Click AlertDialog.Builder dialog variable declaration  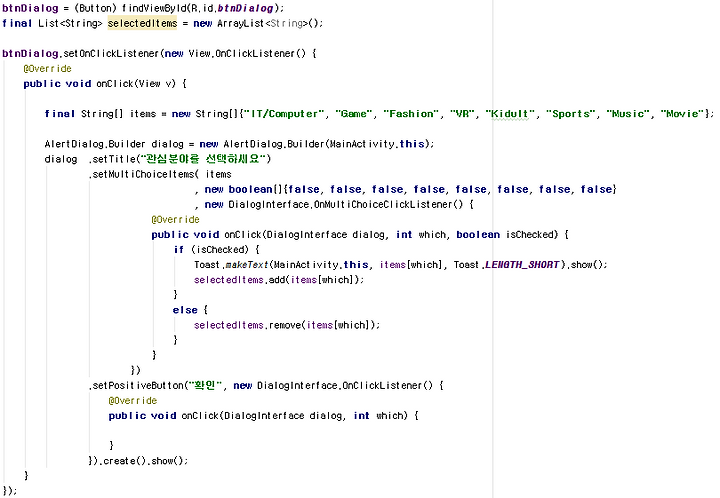pyautogui.click(x=113, y=144)
